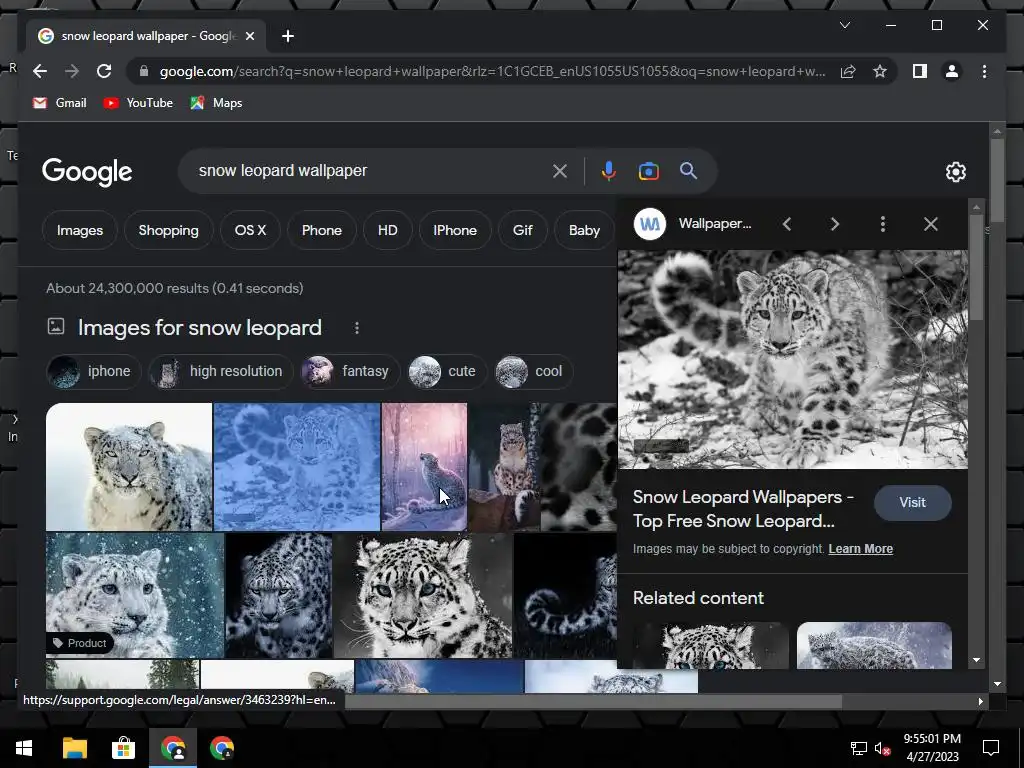Viewport: 1024px width, 768px height.
Task: Visit the wallpaper source page
Action: coord(912,502)
